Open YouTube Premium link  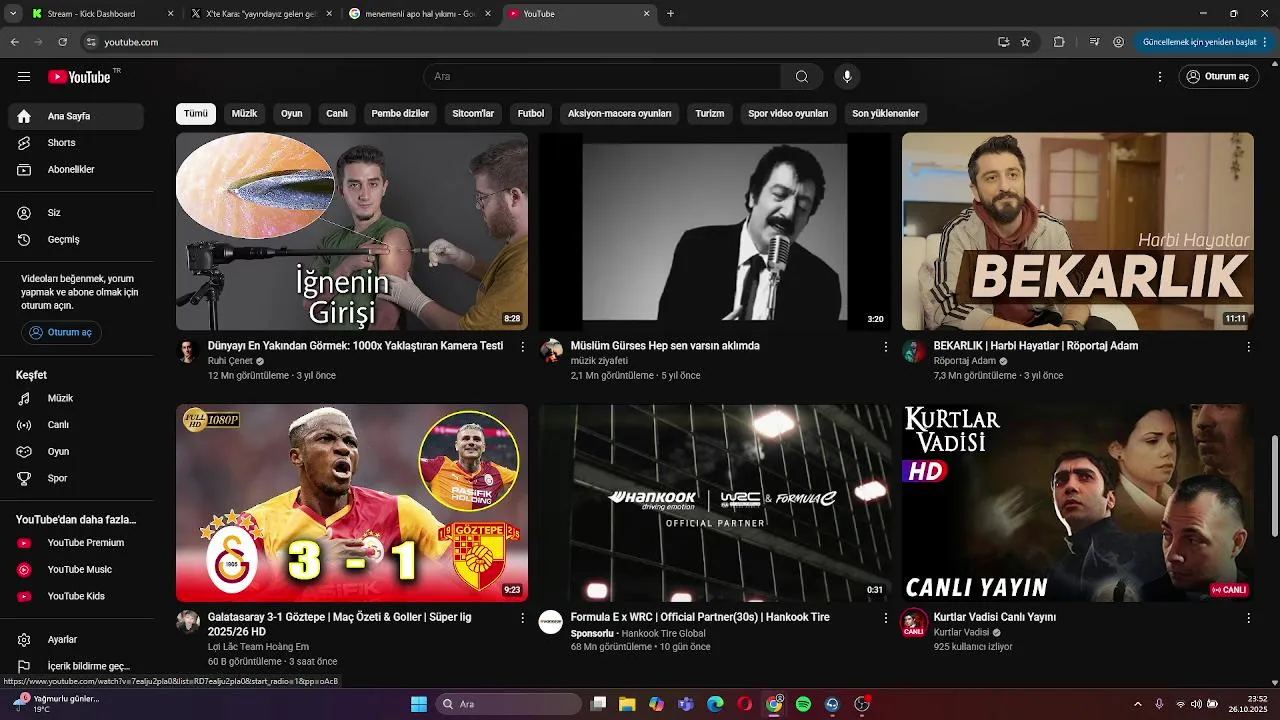pyautogui.click(x=76, y=543)
